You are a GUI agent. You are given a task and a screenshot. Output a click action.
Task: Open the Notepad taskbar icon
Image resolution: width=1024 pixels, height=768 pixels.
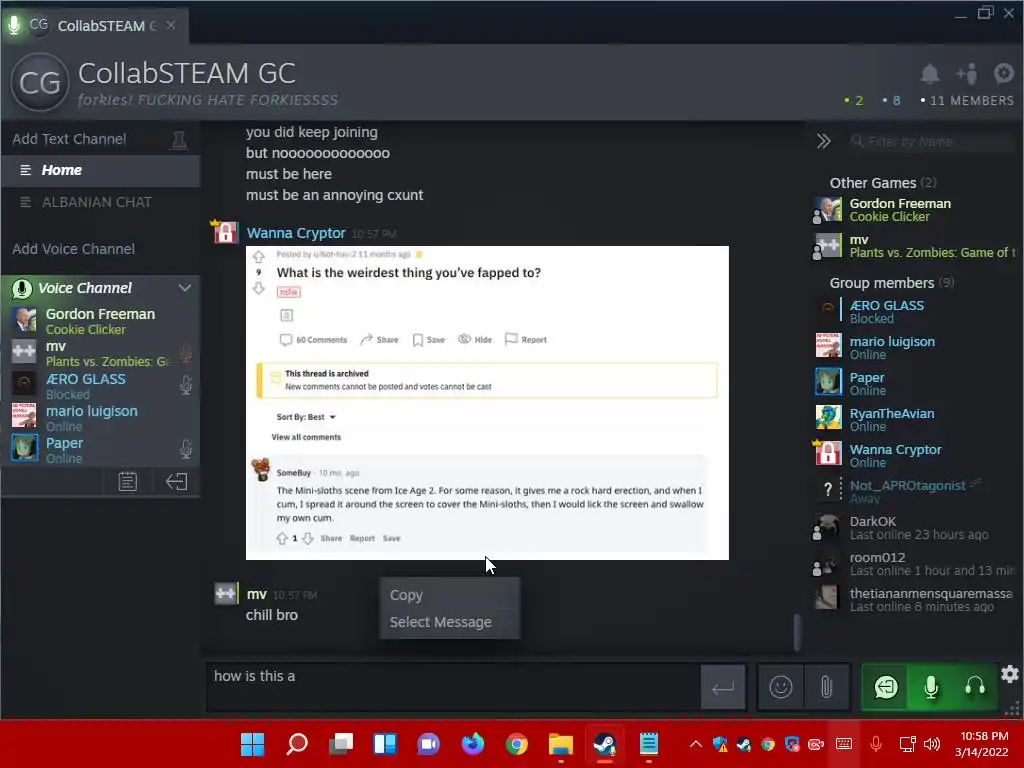coord(648,744)
